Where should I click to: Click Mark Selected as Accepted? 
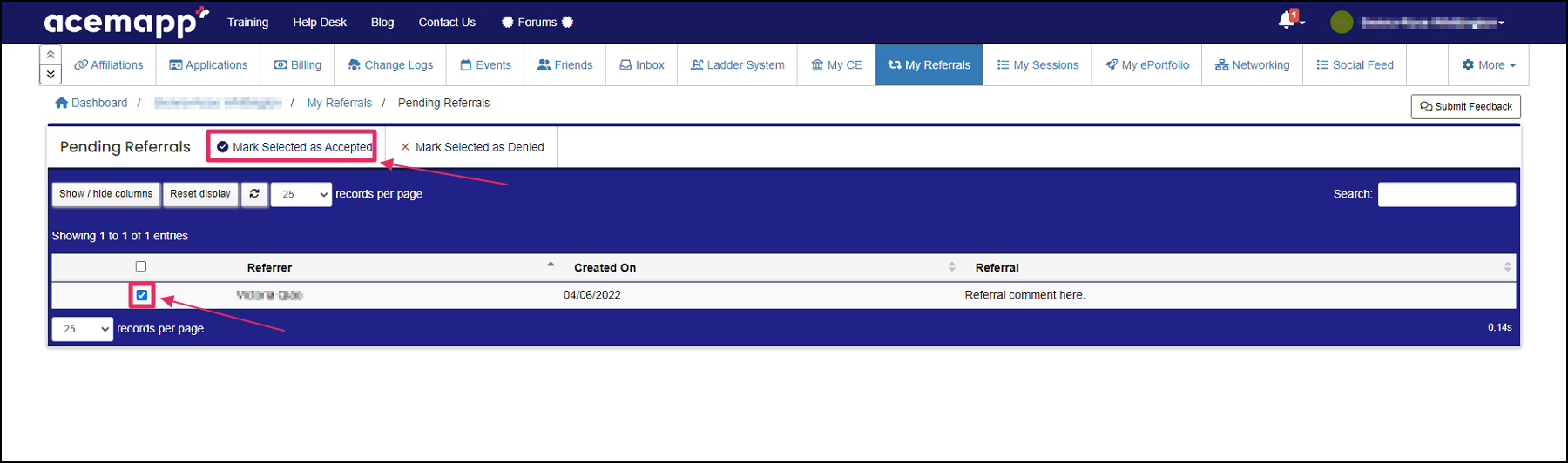click(x=294, y=147)
